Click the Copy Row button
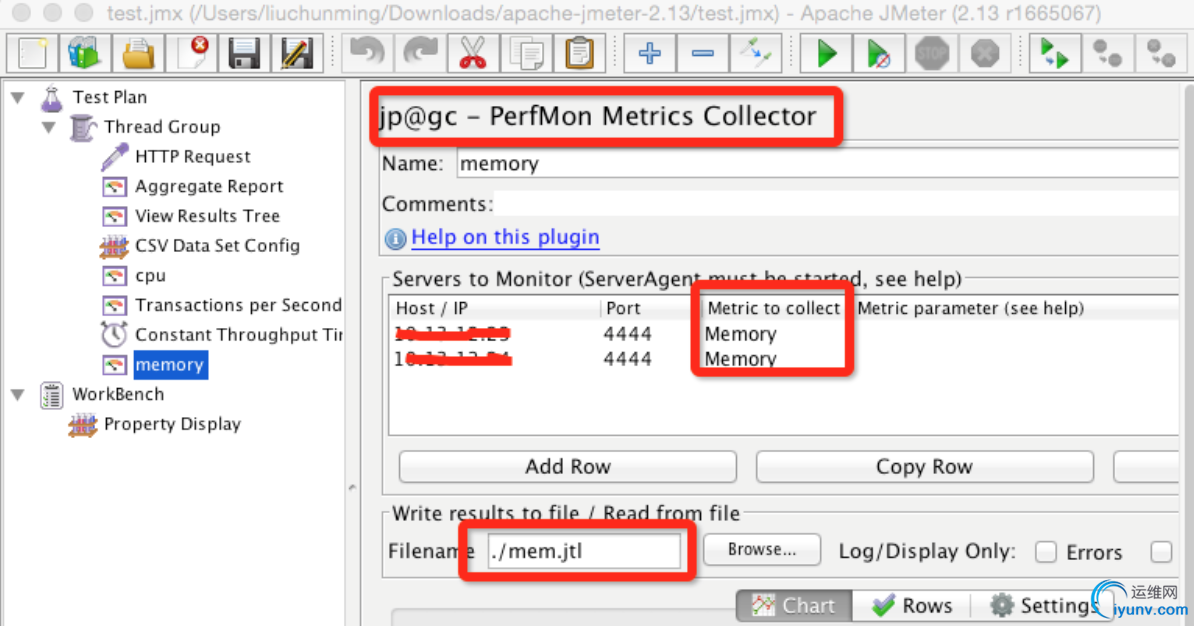This screenshot has width=1194, height=626. click(924, 467)
